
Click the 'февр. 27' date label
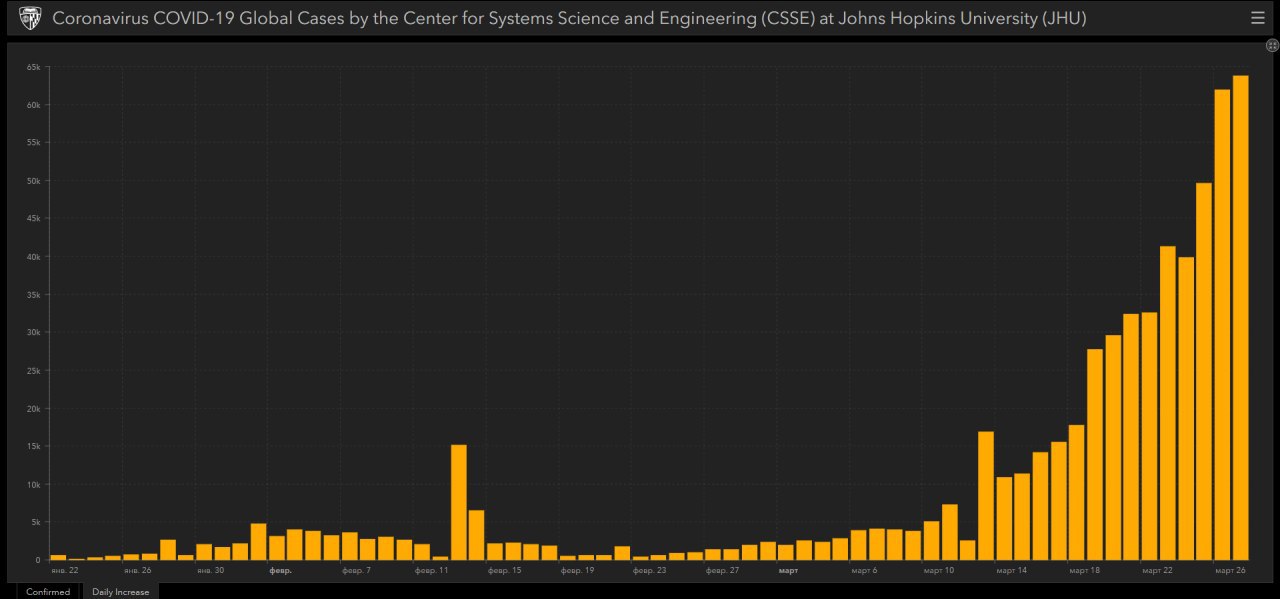pyautogui.click(x=722, y=570)
